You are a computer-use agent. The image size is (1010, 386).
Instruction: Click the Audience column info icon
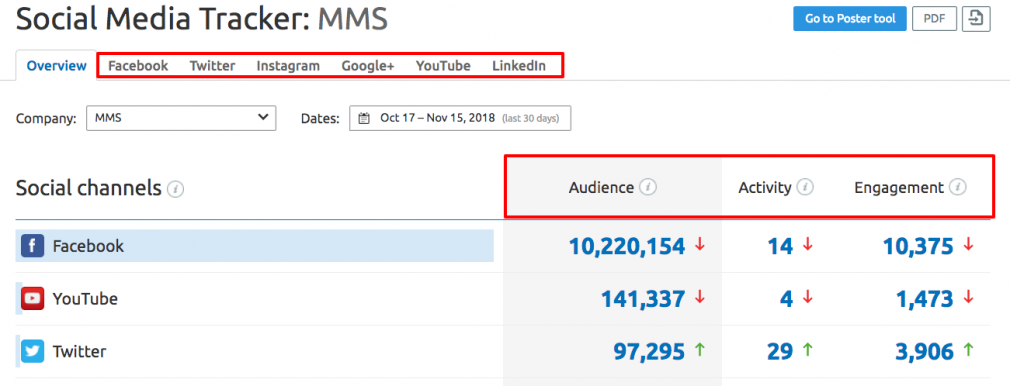pos(648,188)
